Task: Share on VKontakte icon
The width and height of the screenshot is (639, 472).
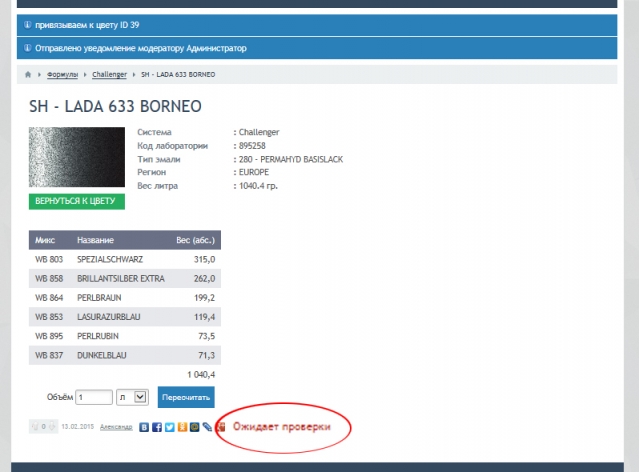Action: pyautogui.click(x=144, y=427)
